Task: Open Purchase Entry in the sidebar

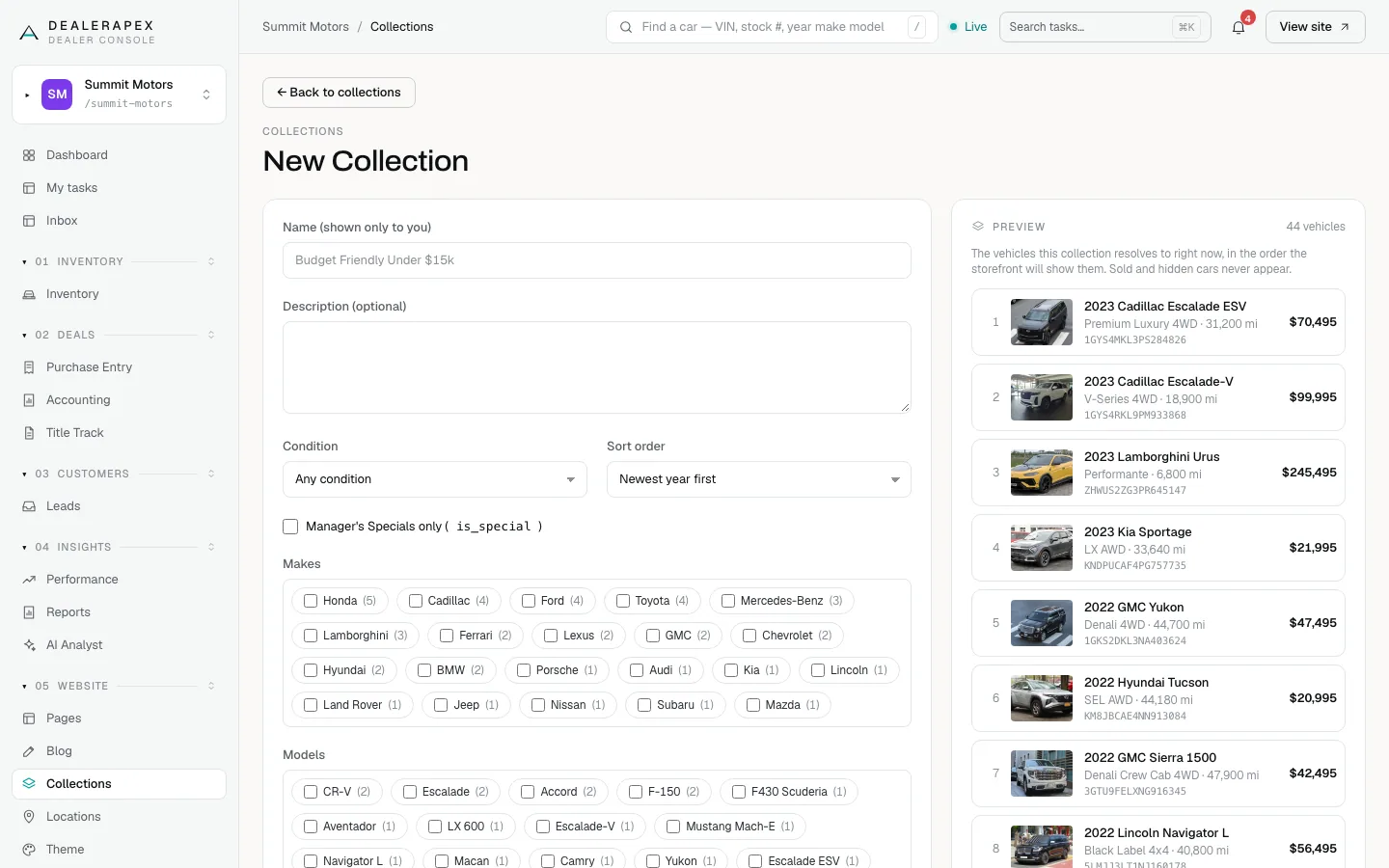Action: point(119,367)
